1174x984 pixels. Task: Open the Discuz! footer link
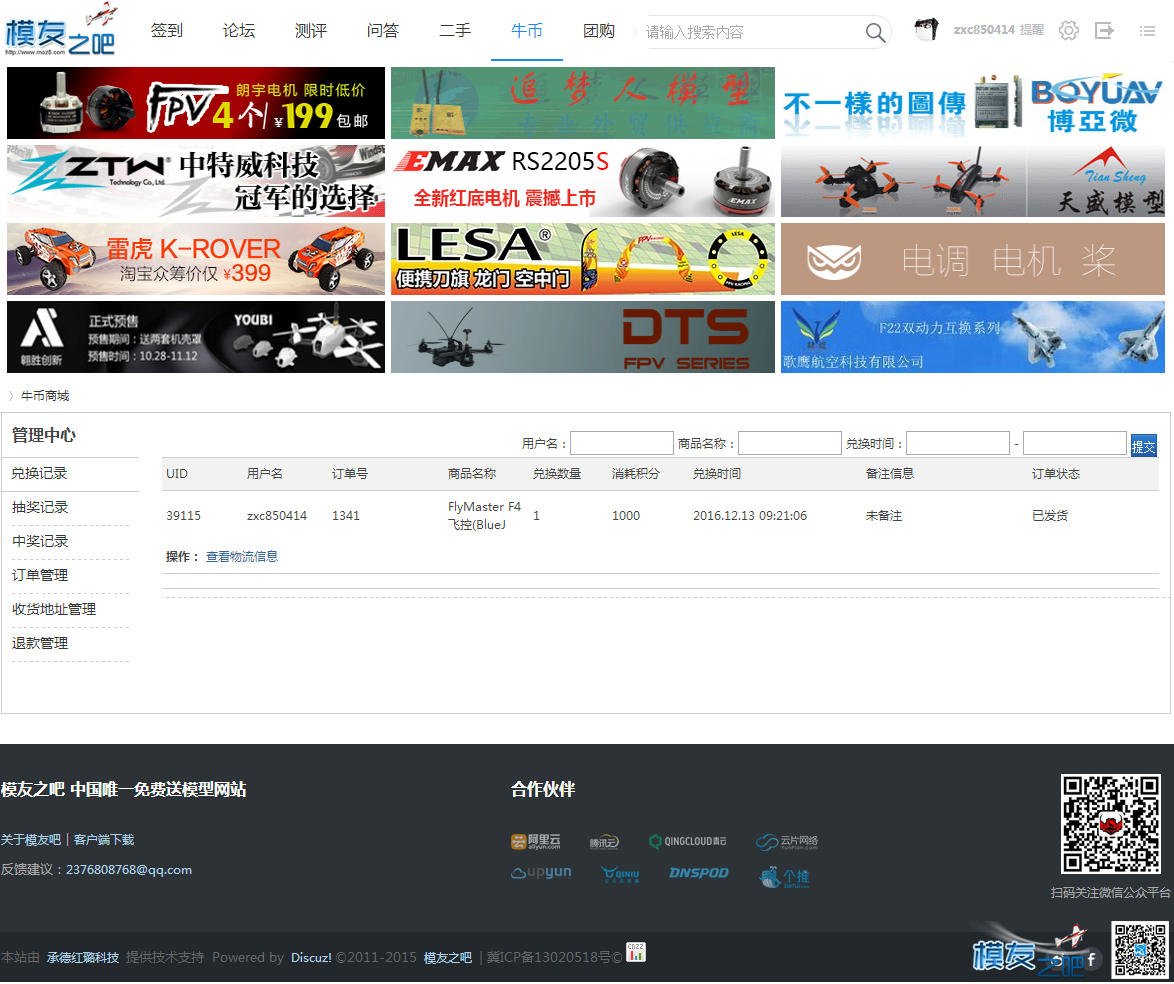311,957
